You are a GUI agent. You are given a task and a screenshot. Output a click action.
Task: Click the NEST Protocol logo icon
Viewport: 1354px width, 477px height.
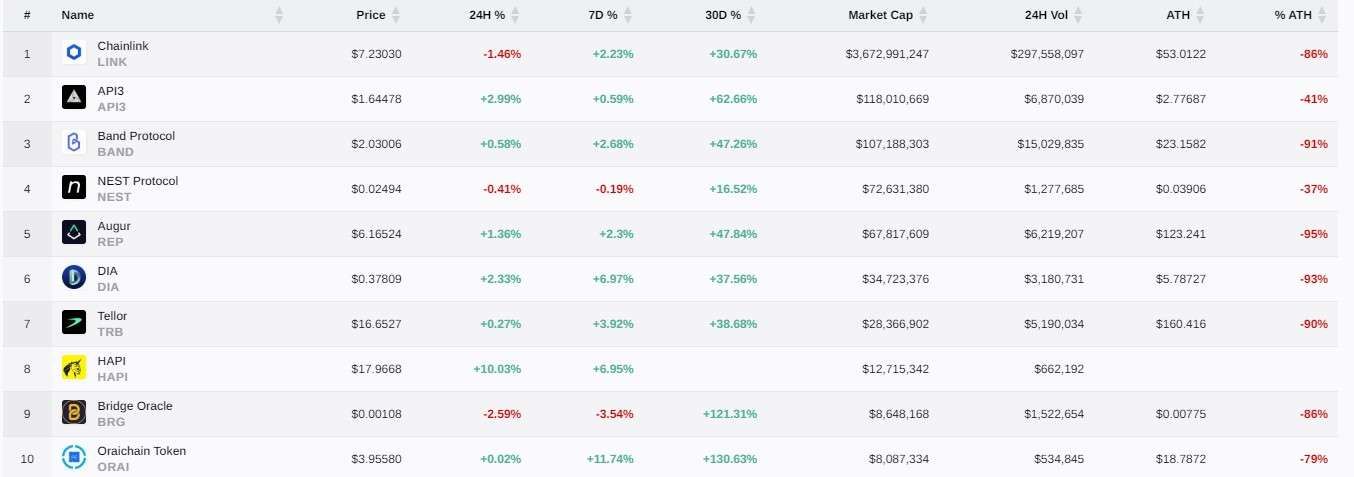pyautogui.click(x=74, y=188)
